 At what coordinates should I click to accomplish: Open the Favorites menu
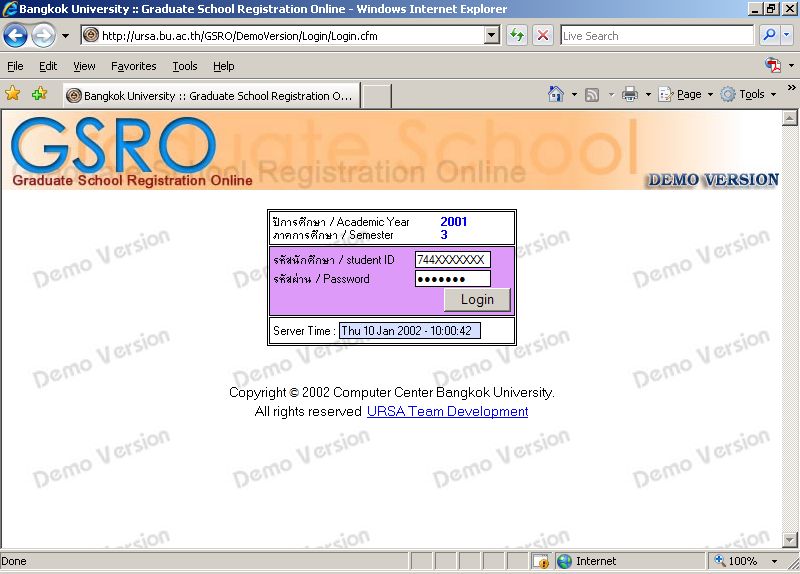(x=134, y=66)
